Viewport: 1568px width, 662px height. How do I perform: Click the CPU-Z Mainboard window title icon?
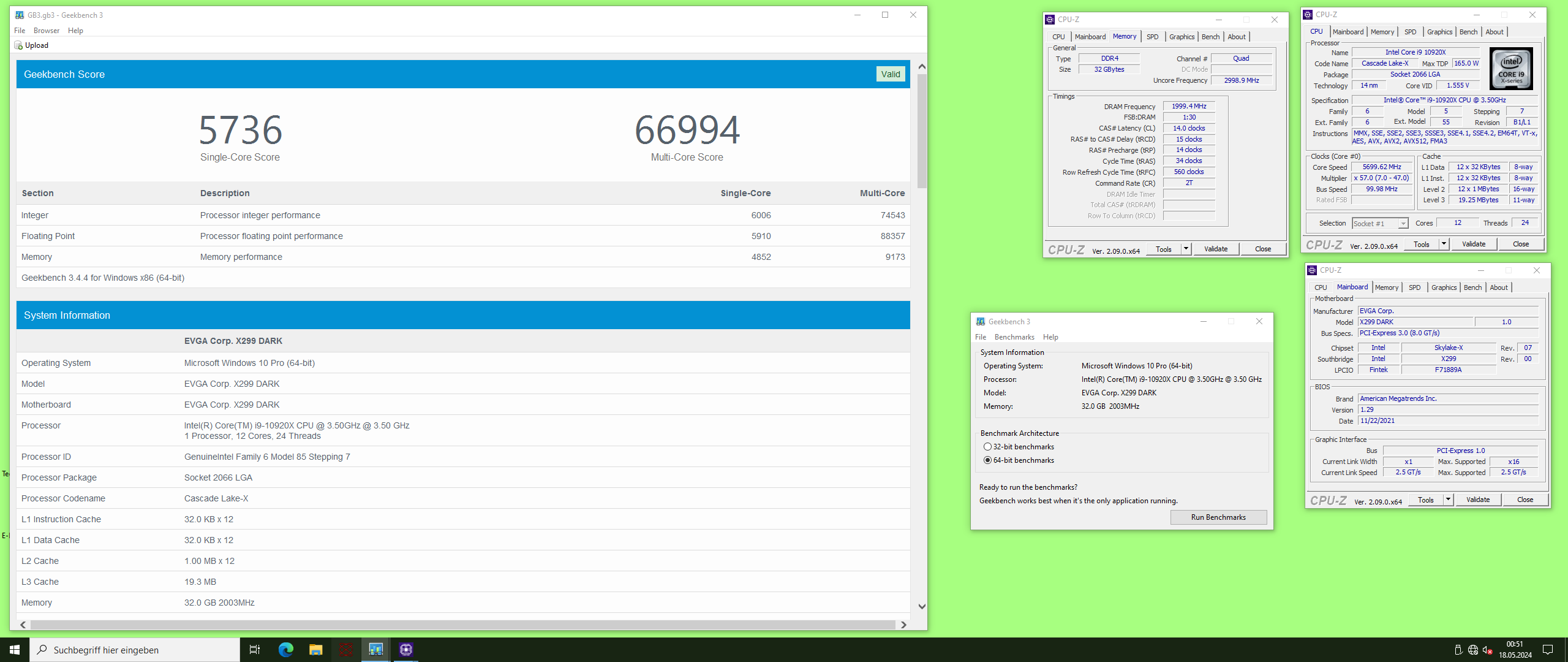[1312, 270]
